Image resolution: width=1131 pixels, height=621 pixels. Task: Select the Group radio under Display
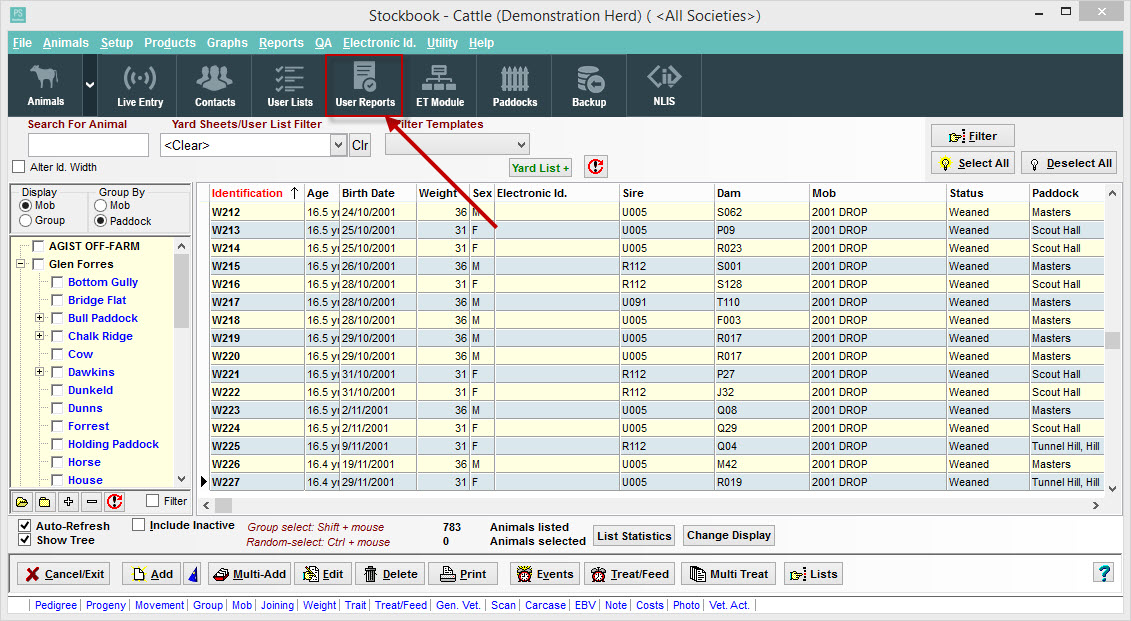(26, 221)
